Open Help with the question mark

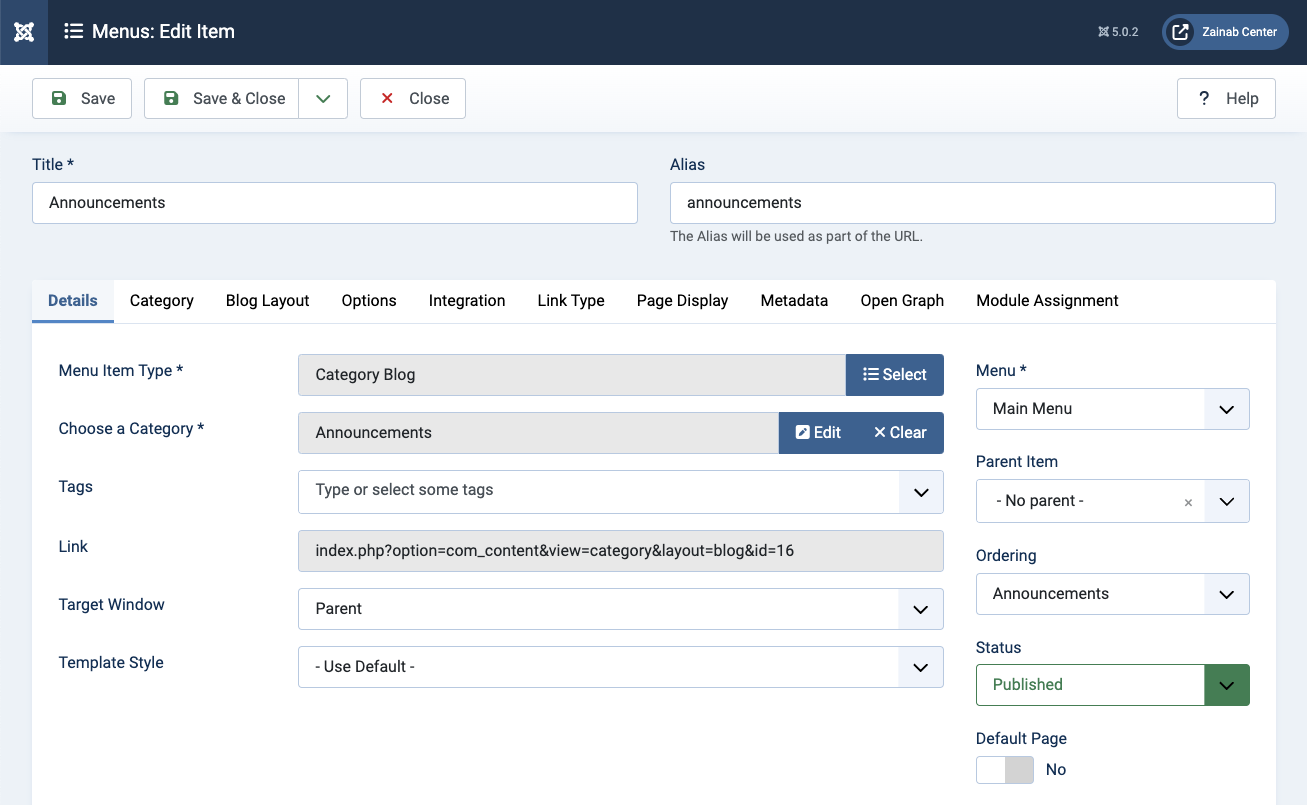point(1226,98)
